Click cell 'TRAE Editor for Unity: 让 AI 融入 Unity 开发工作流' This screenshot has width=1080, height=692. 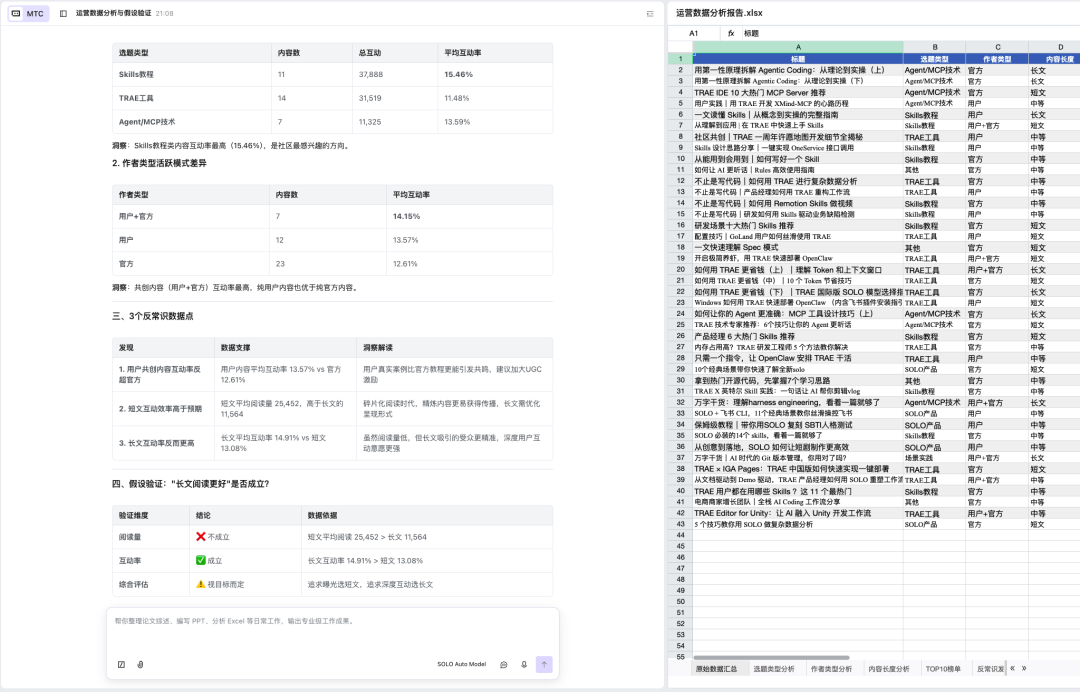coord(798,513)
